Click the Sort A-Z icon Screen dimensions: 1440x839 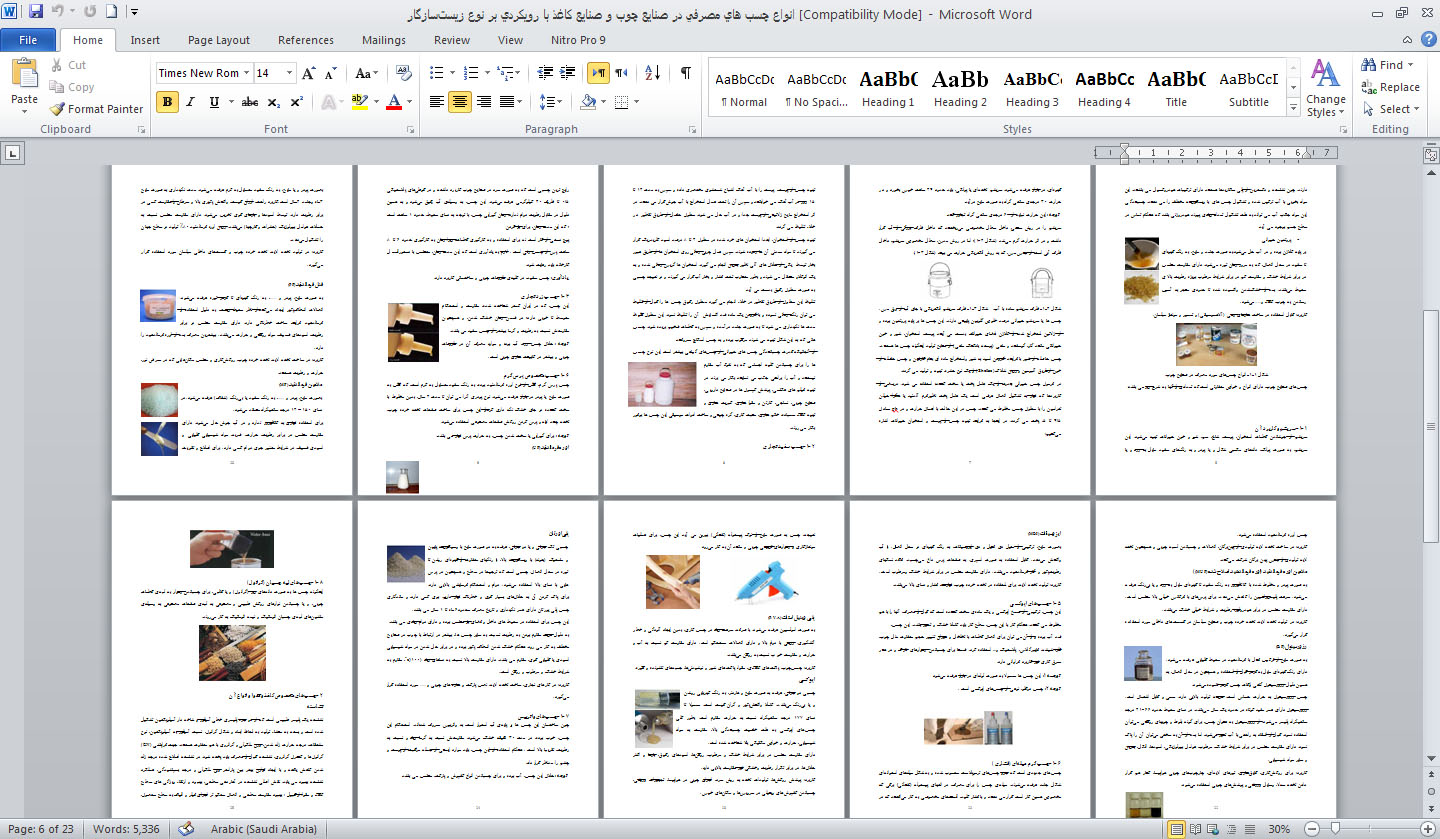tap(653, 73)
